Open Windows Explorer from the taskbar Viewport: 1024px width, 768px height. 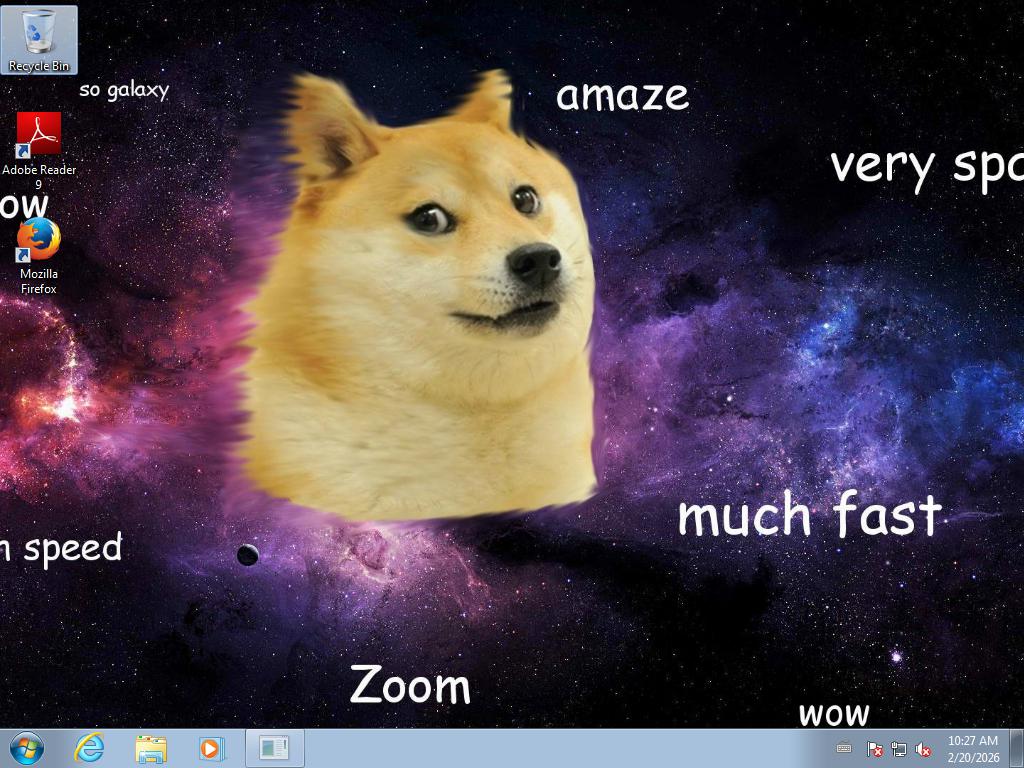pyautogui.click(x=151, y=748)
